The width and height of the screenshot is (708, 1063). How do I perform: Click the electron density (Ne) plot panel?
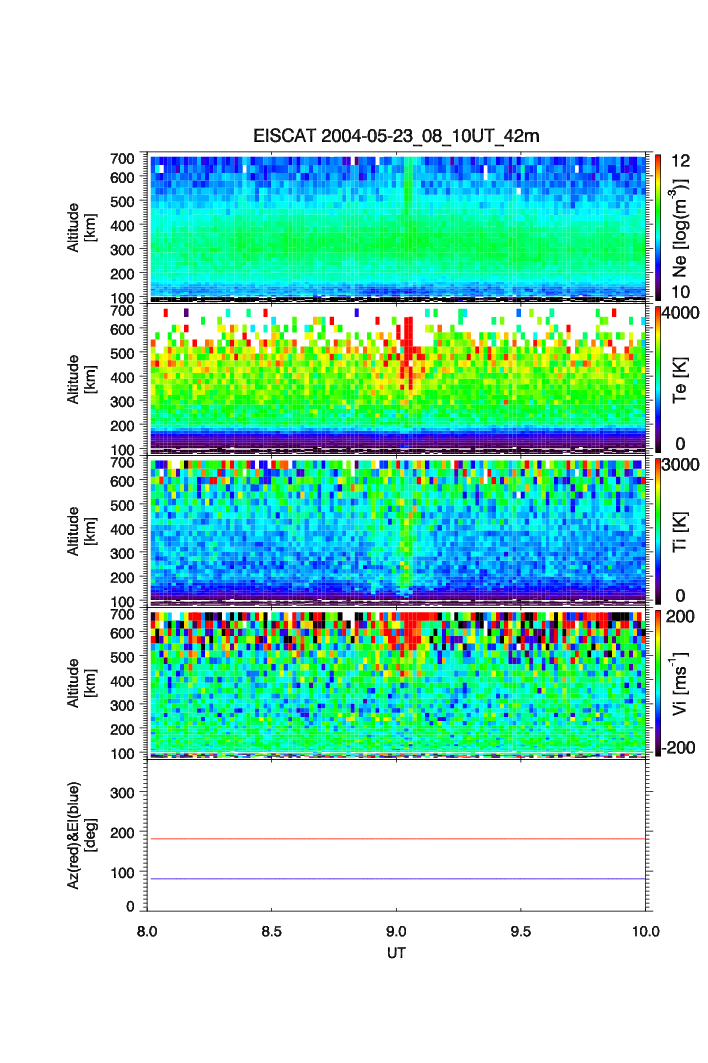397,227
